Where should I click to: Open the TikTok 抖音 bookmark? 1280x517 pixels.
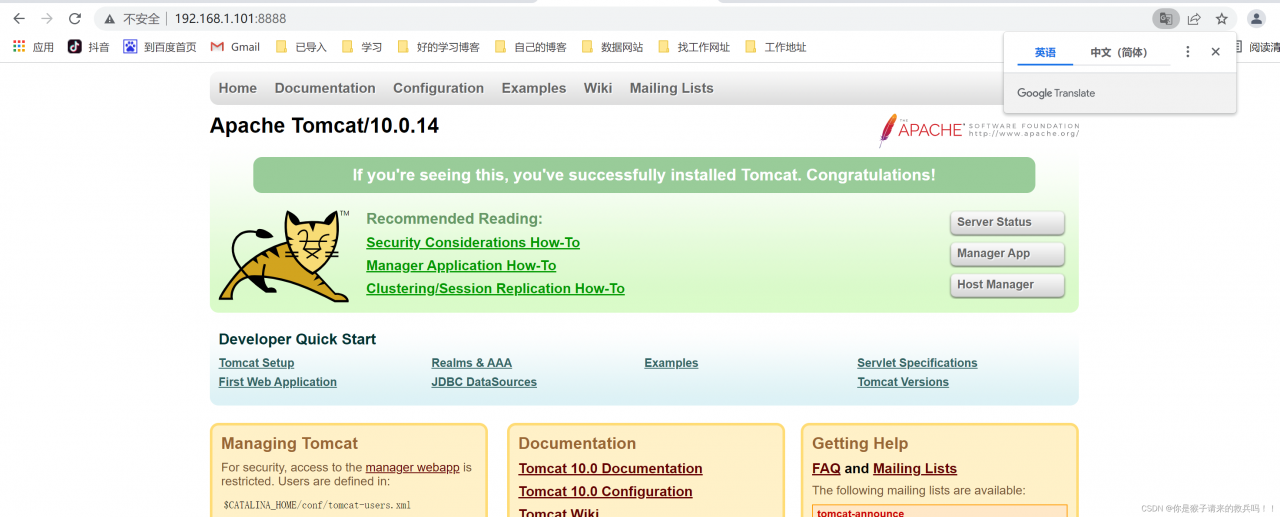coord(88,47)
